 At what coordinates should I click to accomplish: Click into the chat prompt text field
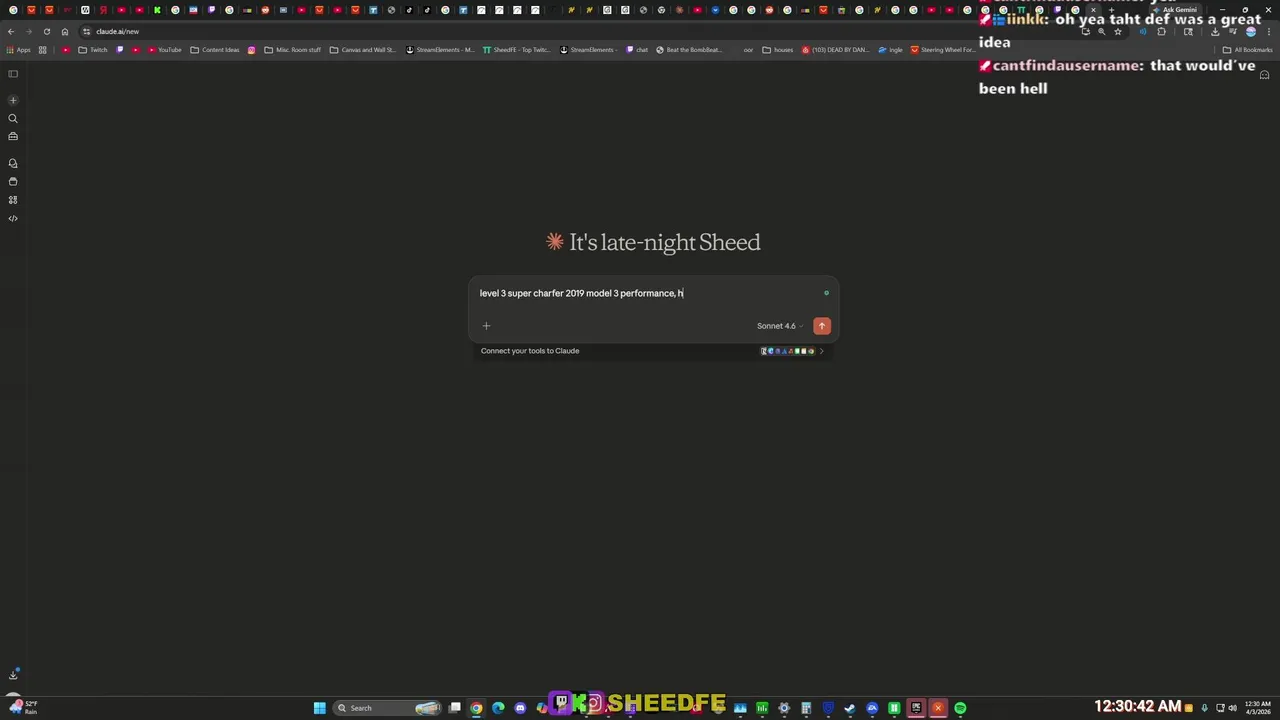[645, 293]
